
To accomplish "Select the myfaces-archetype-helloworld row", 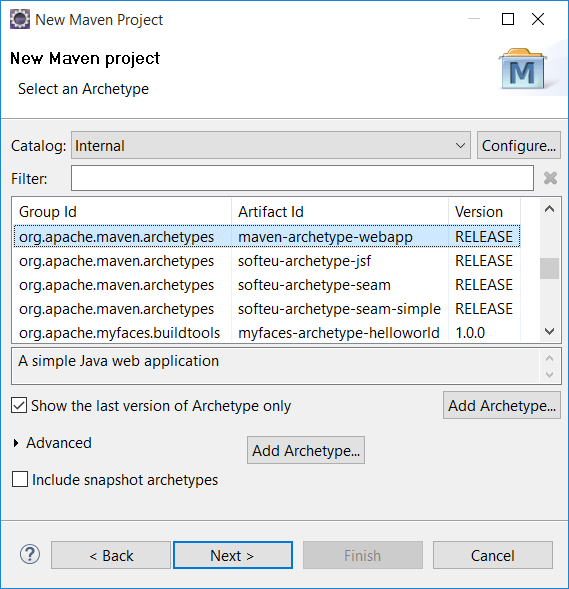I will click(x=267, y=333).
